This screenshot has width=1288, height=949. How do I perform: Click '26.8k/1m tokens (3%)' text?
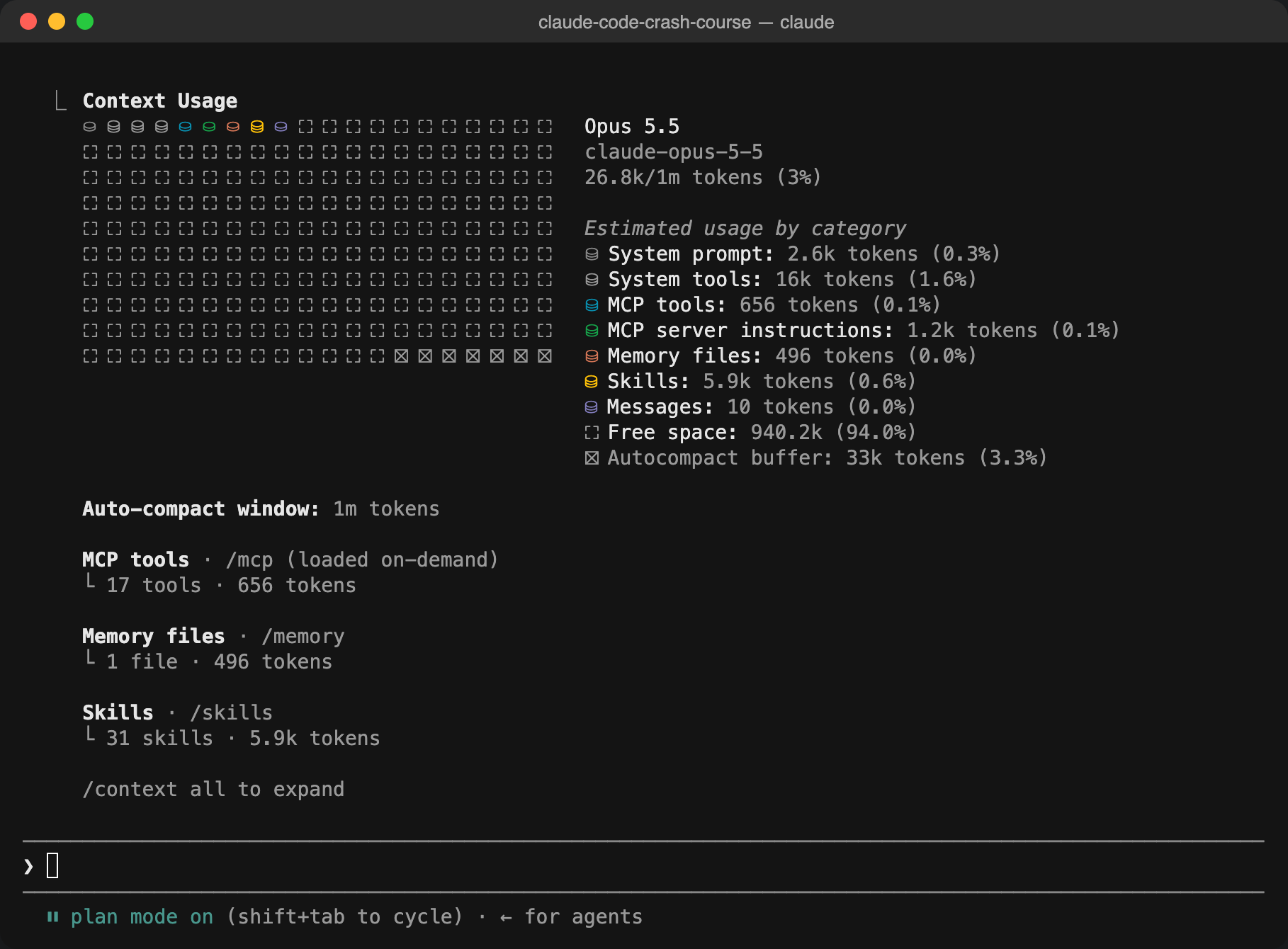coord(703,178)
